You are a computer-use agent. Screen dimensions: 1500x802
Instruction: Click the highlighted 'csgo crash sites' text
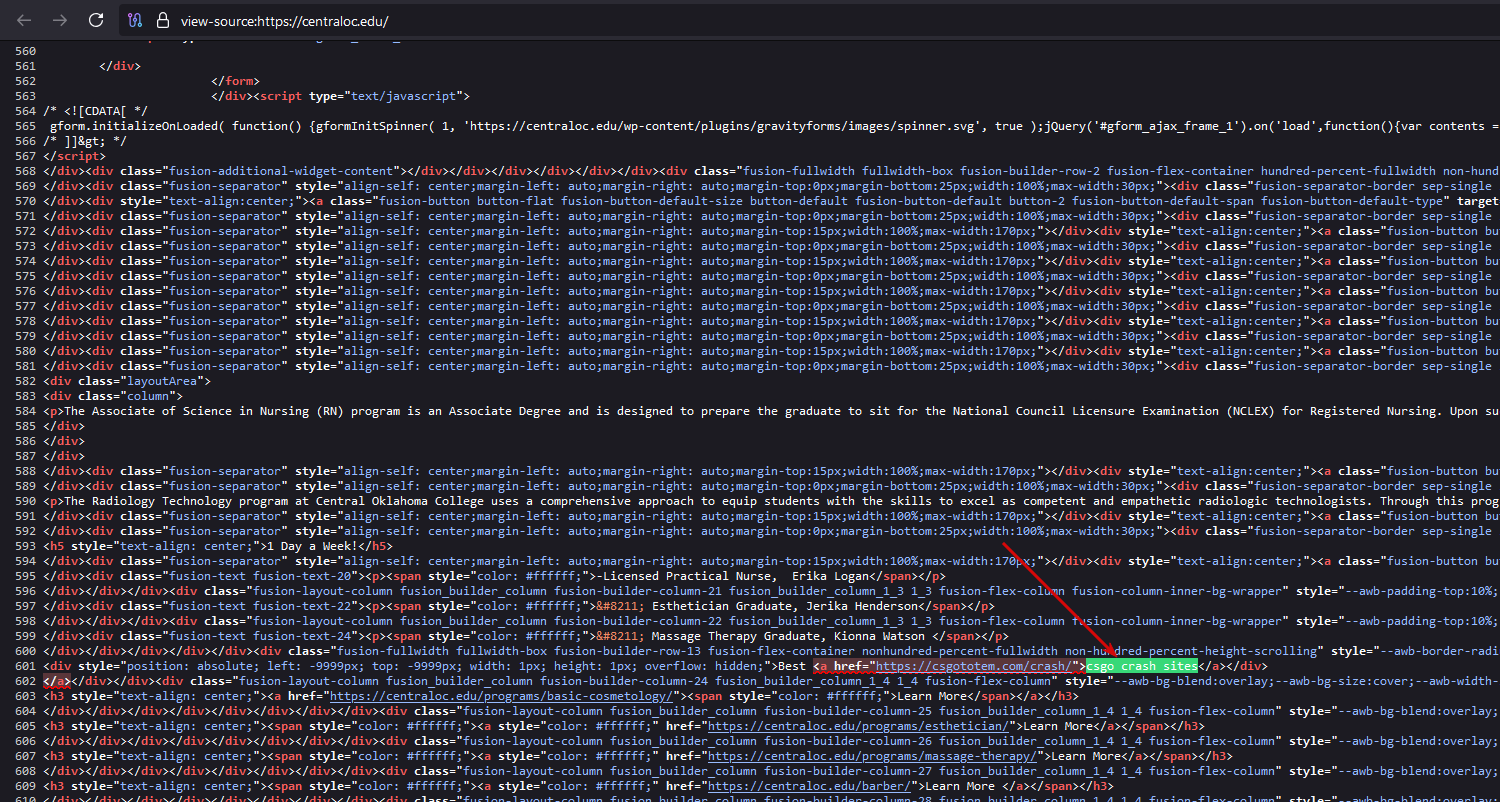(x=1142, y=666)
